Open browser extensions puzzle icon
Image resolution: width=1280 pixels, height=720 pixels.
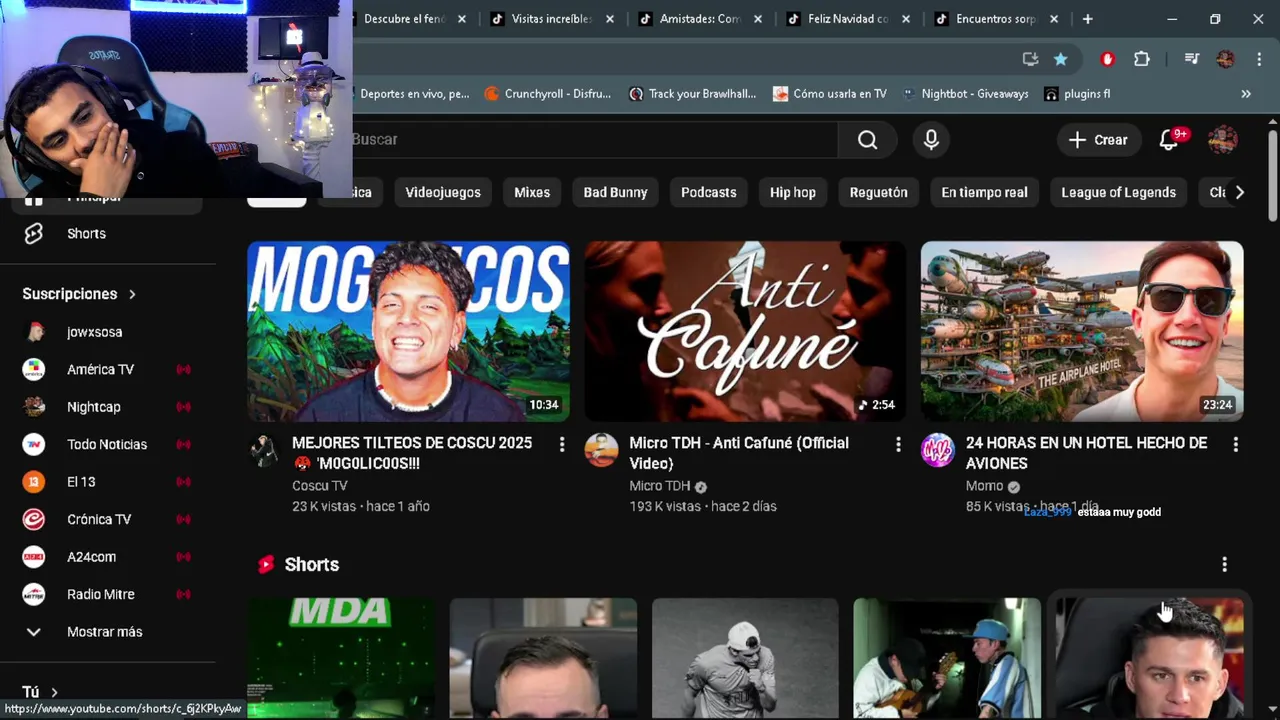click(x=1142, y=59)
